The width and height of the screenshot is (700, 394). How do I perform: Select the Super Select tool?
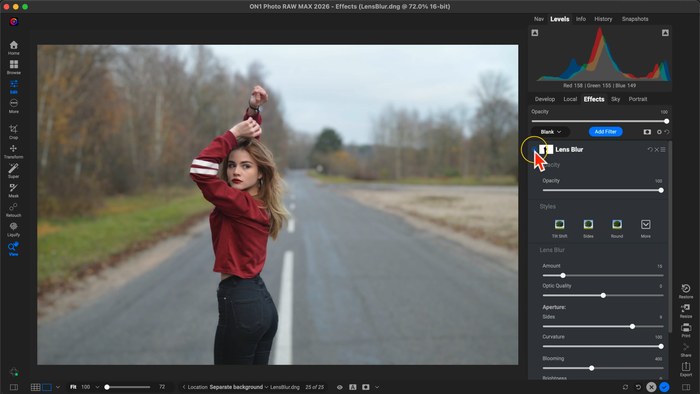pyautogui.click(x=13, y=170)
